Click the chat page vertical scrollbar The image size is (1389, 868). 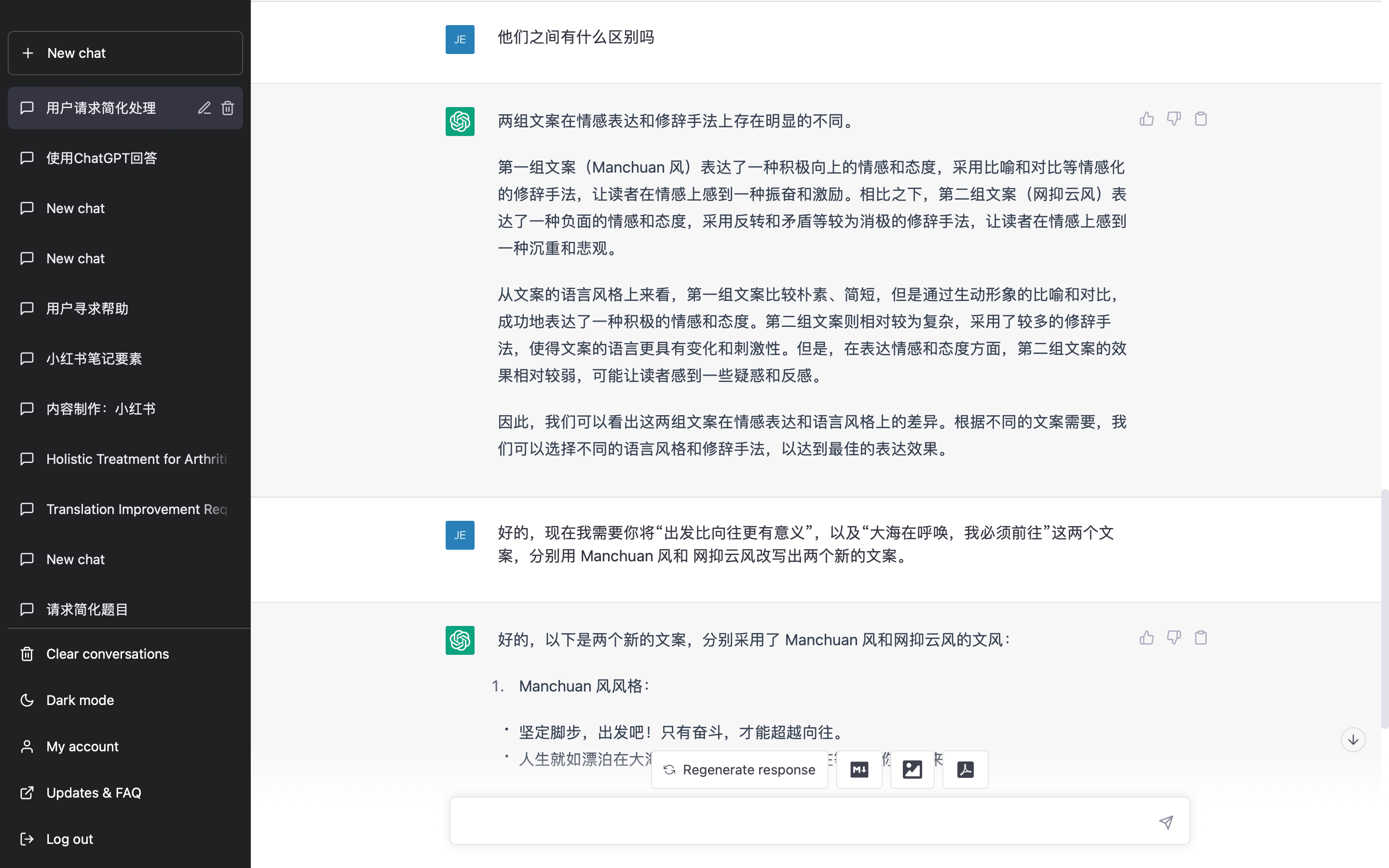1384,609
